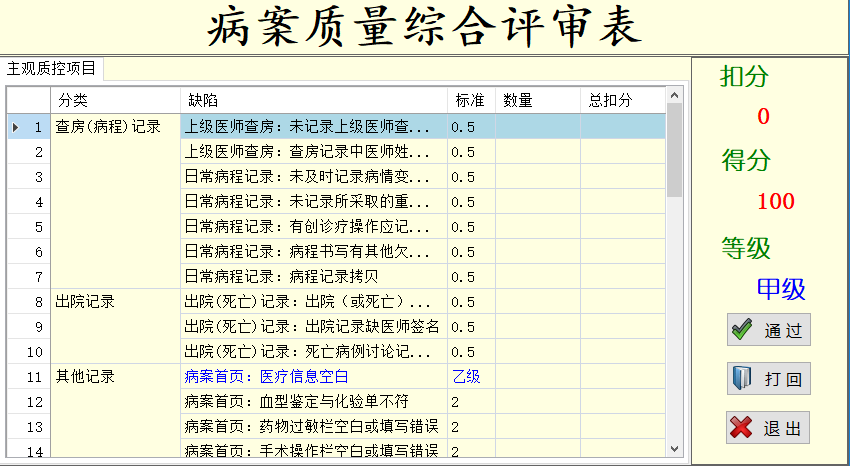Select the 日常病程记录：病程记录拷贝 row
Image resolution: width=850 pixels, height=466 pixels.
336,277
